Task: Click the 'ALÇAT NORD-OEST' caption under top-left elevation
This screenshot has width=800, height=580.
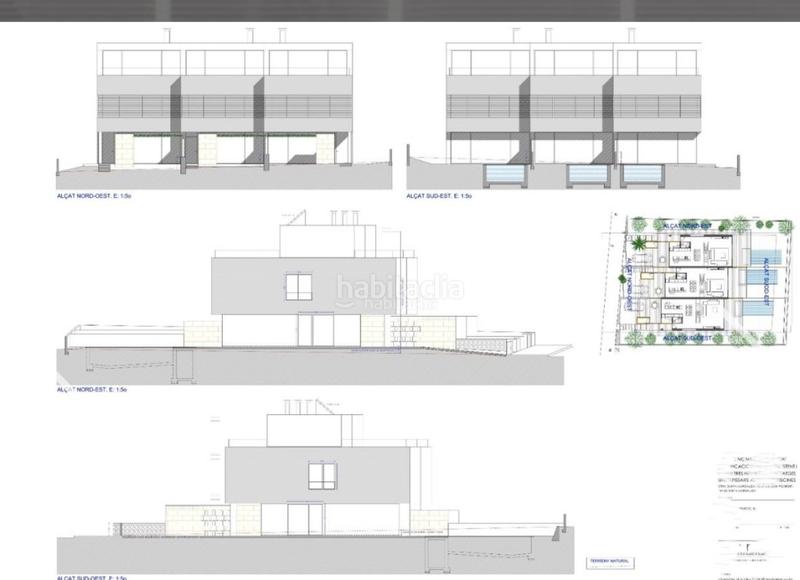Action: tap(97, 199)
